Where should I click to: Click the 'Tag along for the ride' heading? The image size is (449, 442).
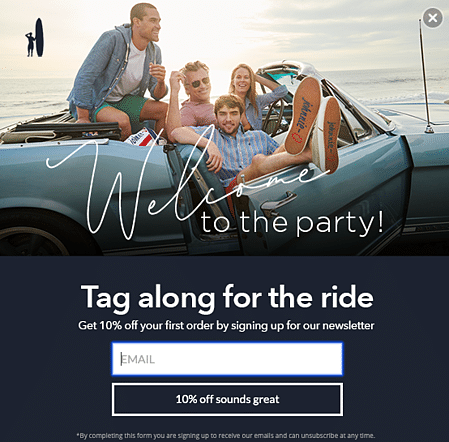[x=227, y=297]
